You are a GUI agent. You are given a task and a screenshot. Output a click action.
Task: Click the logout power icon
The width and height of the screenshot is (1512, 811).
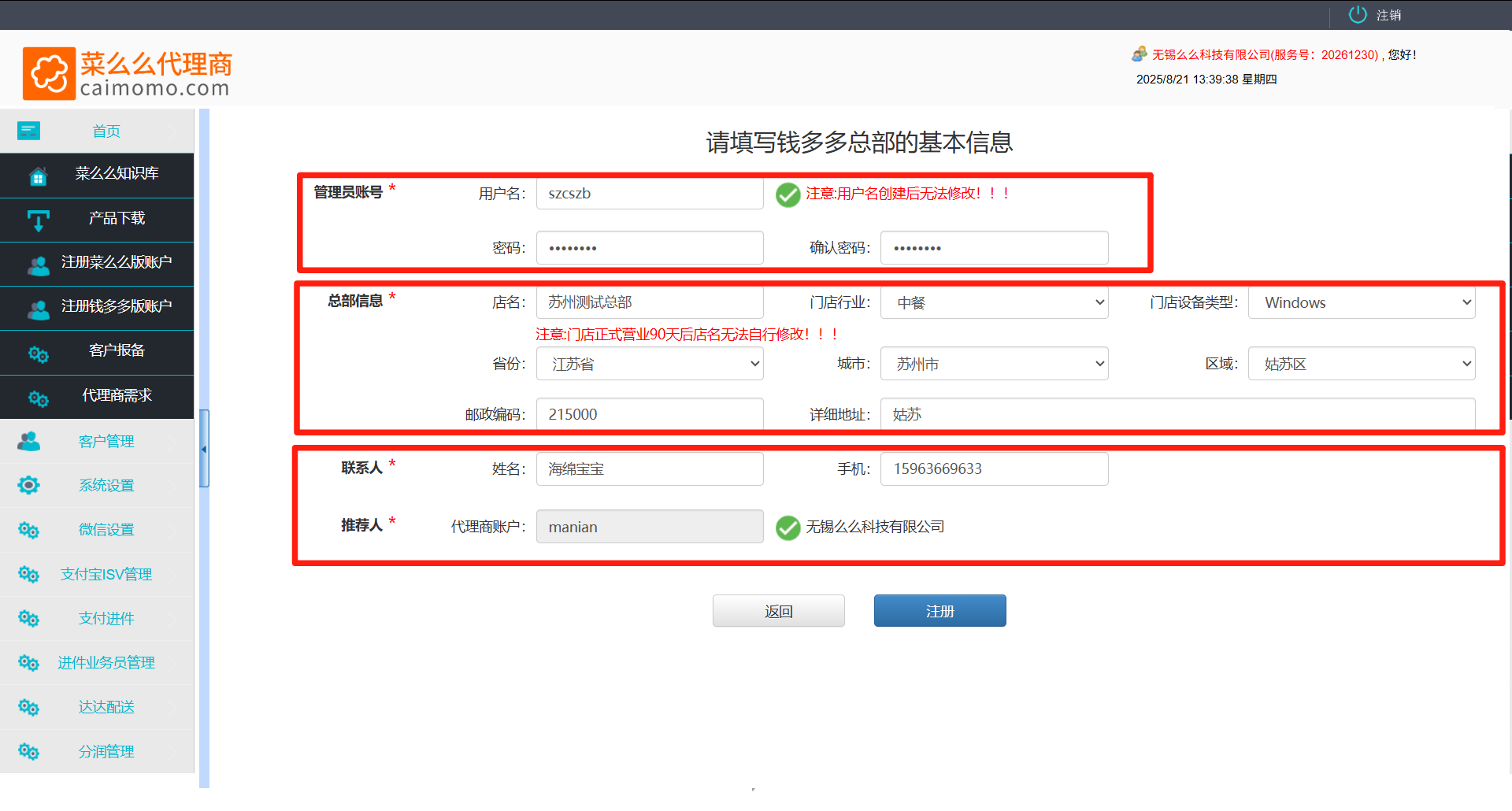click(1358, 15)
